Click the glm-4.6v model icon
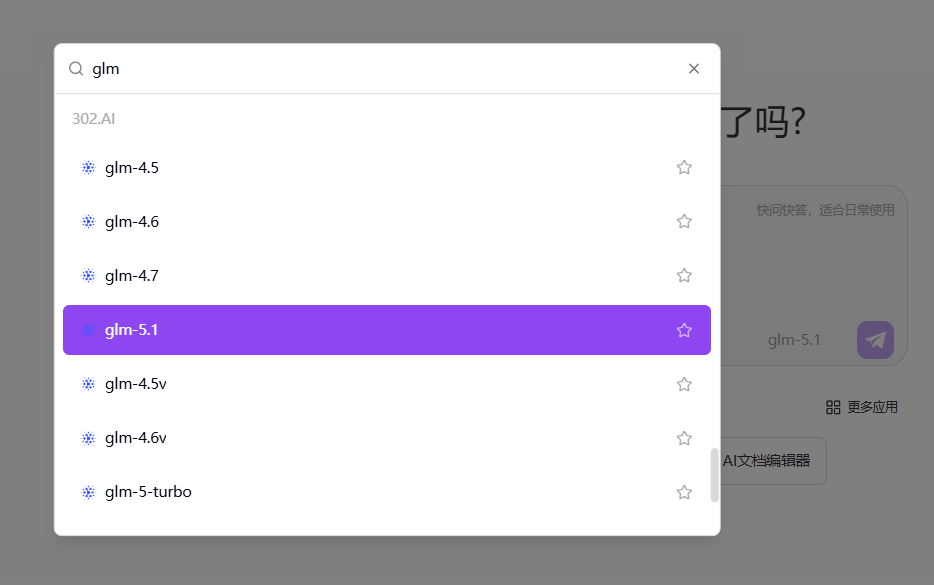934x585 pixels. pos(88,438)
